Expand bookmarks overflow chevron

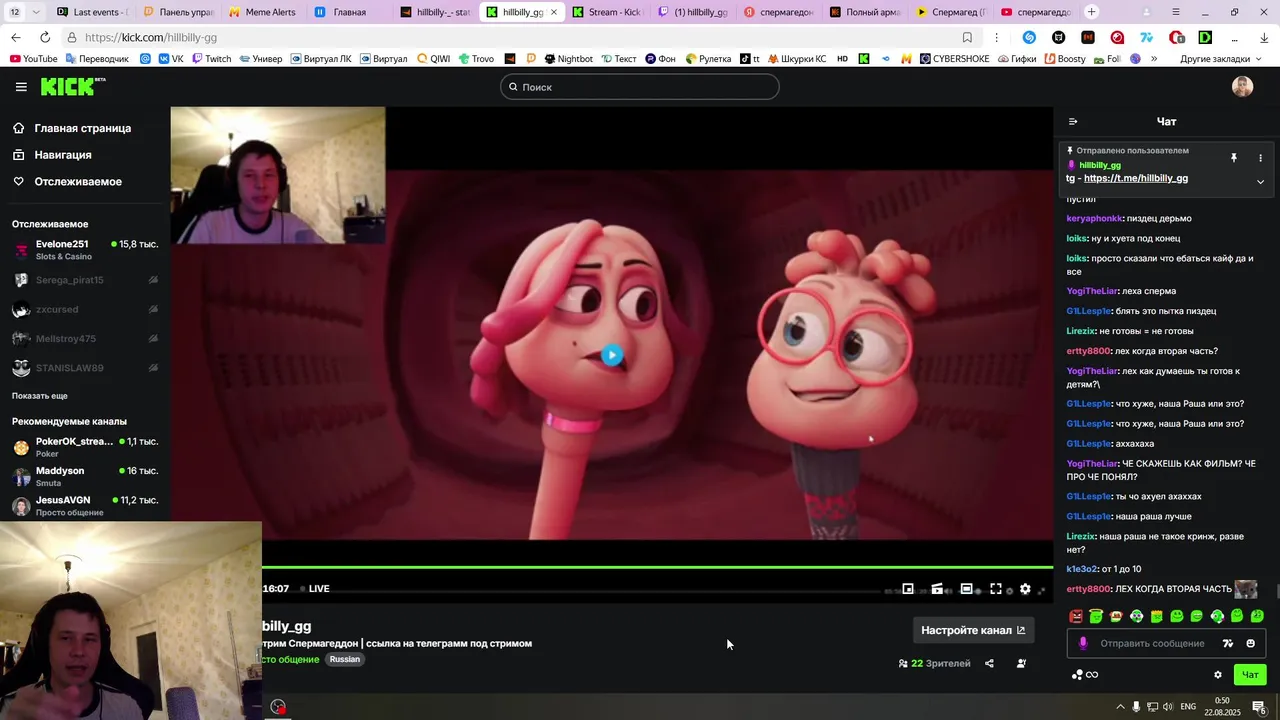(1154, 59)
